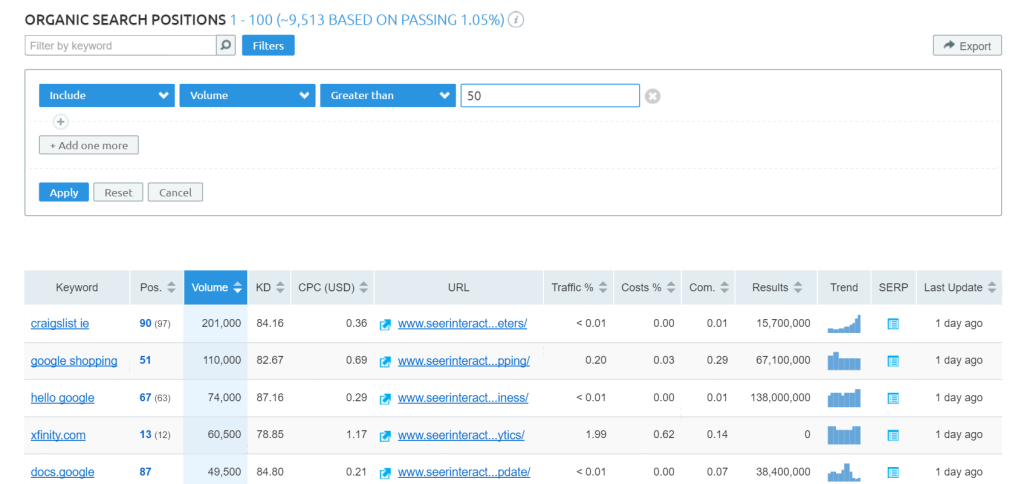Click external link icon for docs.google URL
Viewport: 1024px width, 484px height.
pos(385,472)
